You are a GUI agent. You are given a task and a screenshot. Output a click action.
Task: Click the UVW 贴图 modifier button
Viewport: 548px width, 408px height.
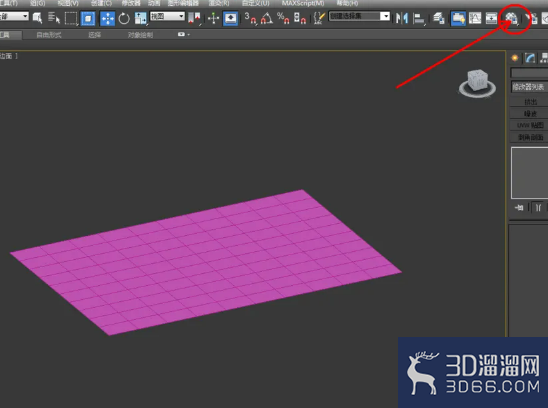(529, 125)
